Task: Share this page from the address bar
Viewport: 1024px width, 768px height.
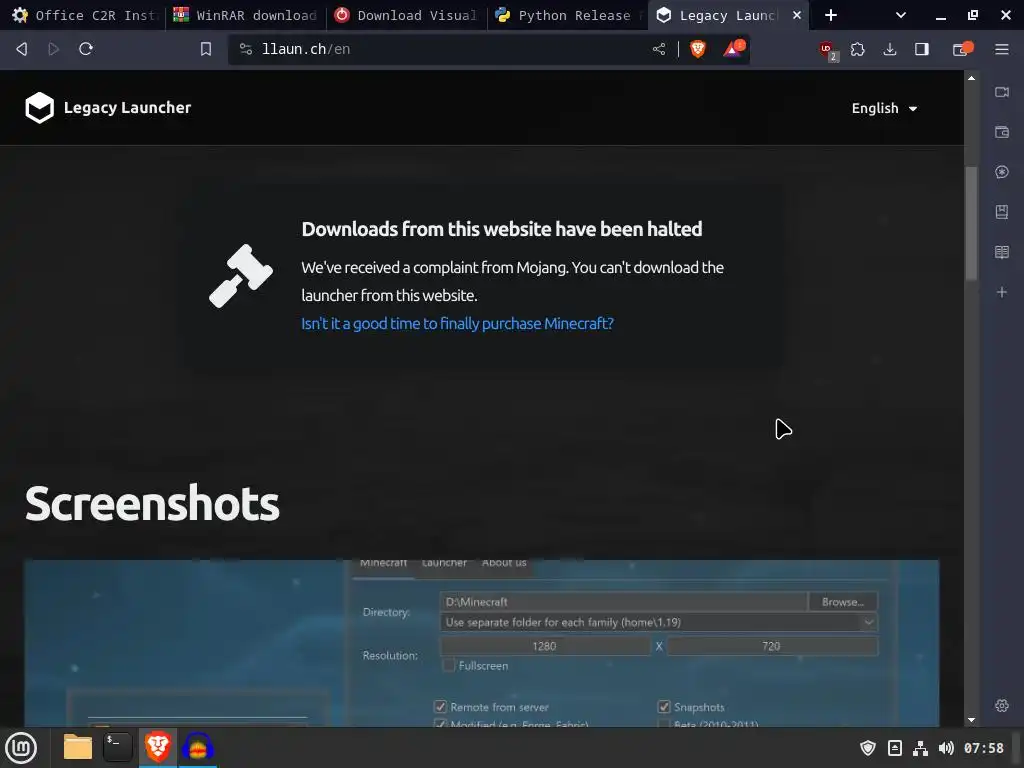Action: (659, 49)
